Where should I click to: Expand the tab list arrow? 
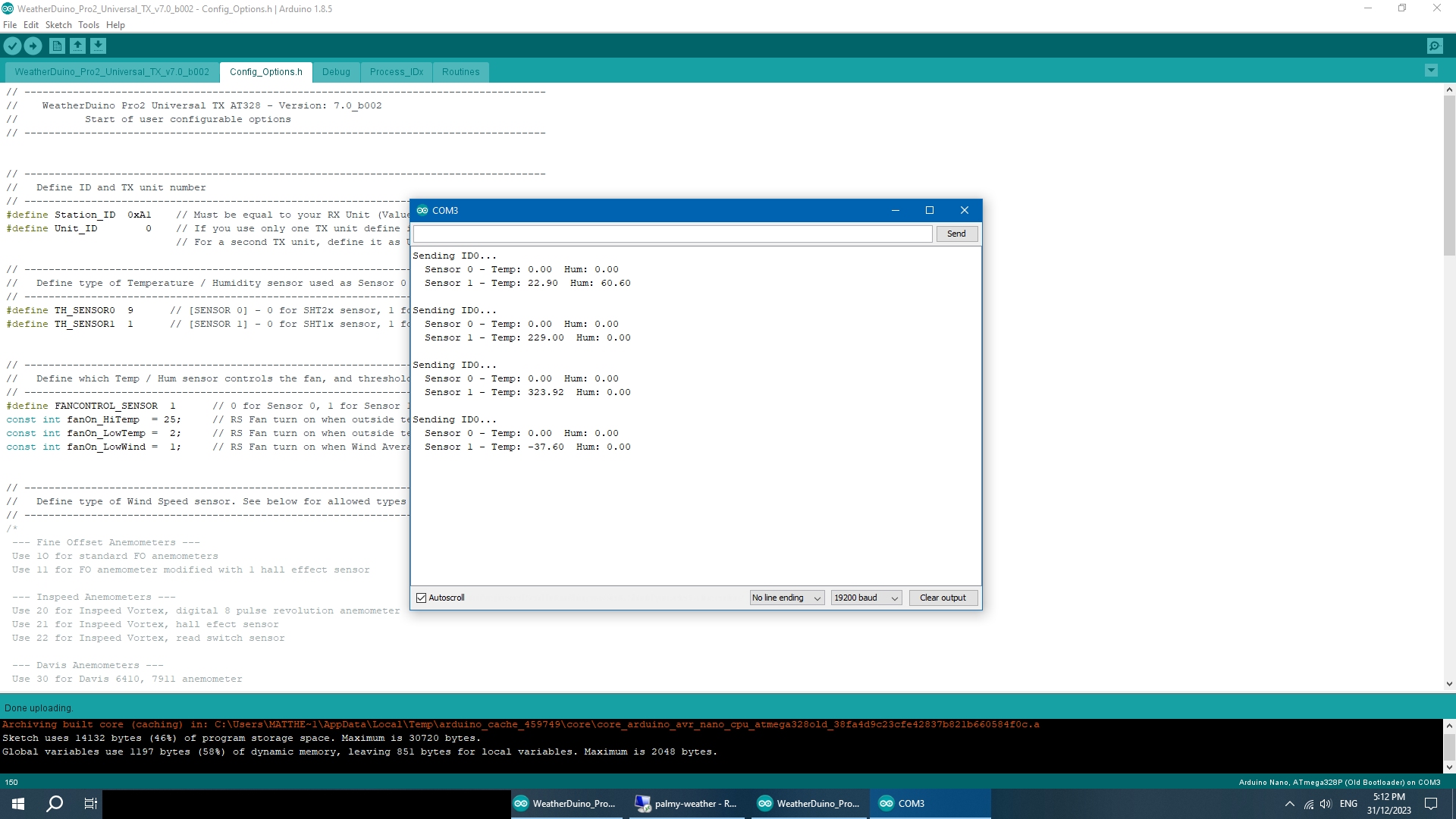[1431, 71]
